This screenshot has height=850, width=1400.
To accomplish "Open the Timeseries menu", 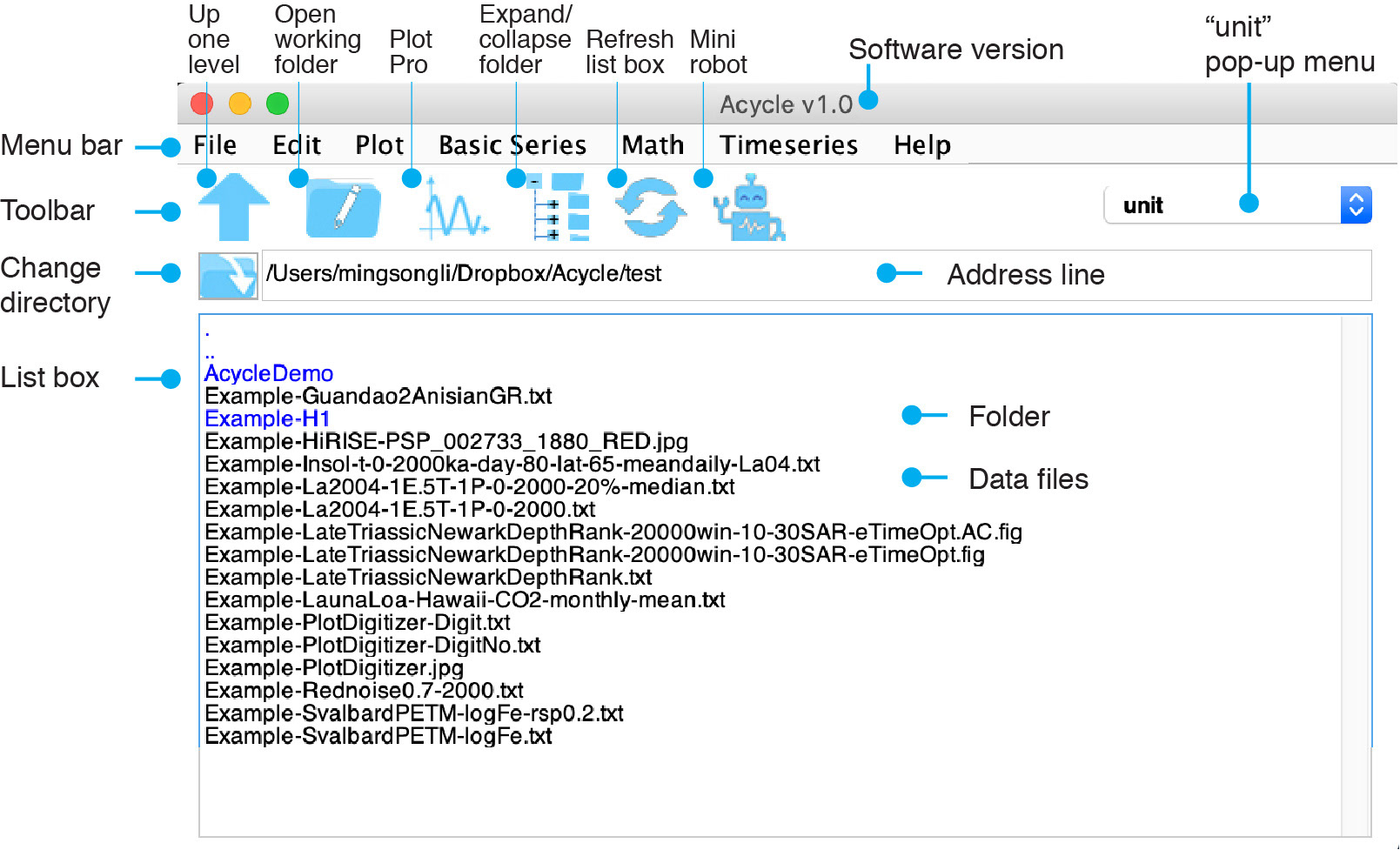I will pos(788,145).
